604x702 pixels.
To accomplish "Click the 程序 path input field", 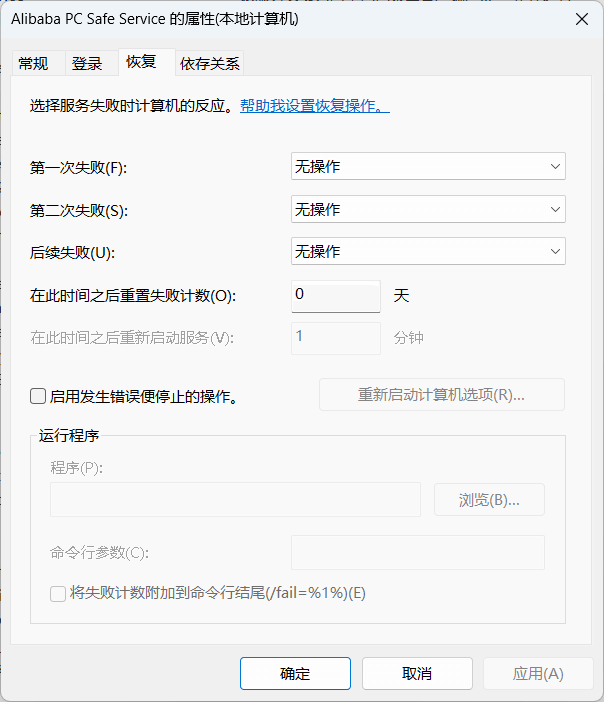I will click(236, 500).
